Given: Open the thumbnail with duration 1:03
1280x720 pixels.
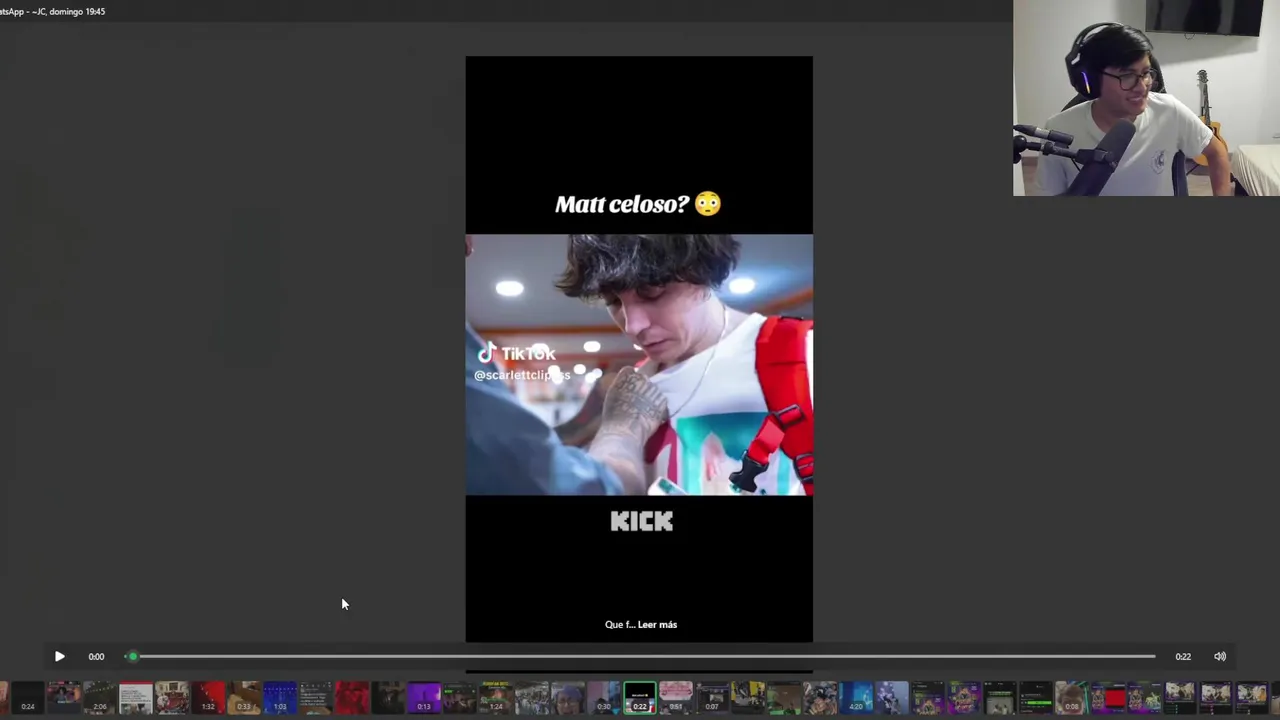Looking at the screenshot, I should [x=279, y=697].
